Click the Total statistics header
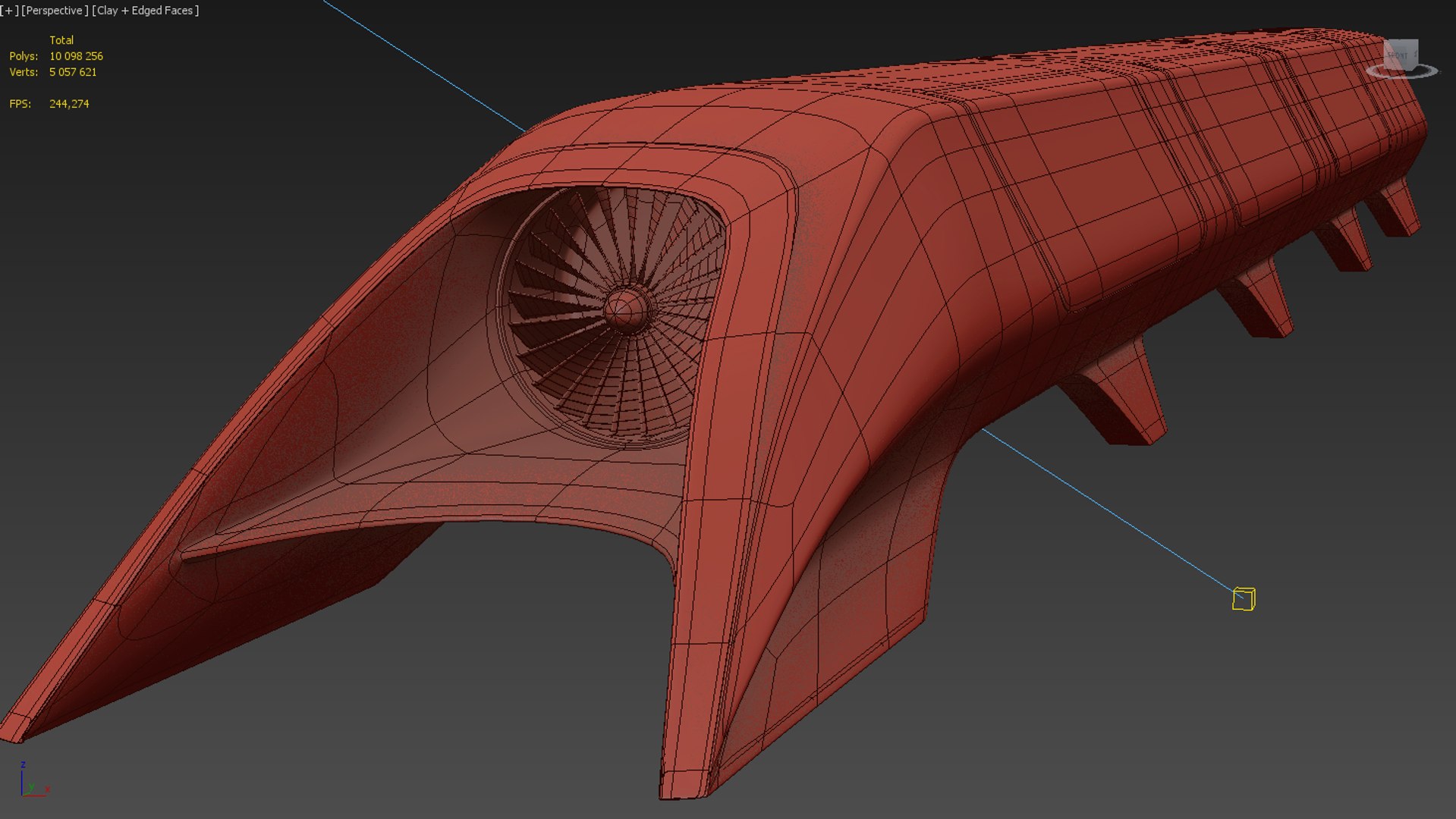This screenshot has height=819, width=1456. (61, 40)
